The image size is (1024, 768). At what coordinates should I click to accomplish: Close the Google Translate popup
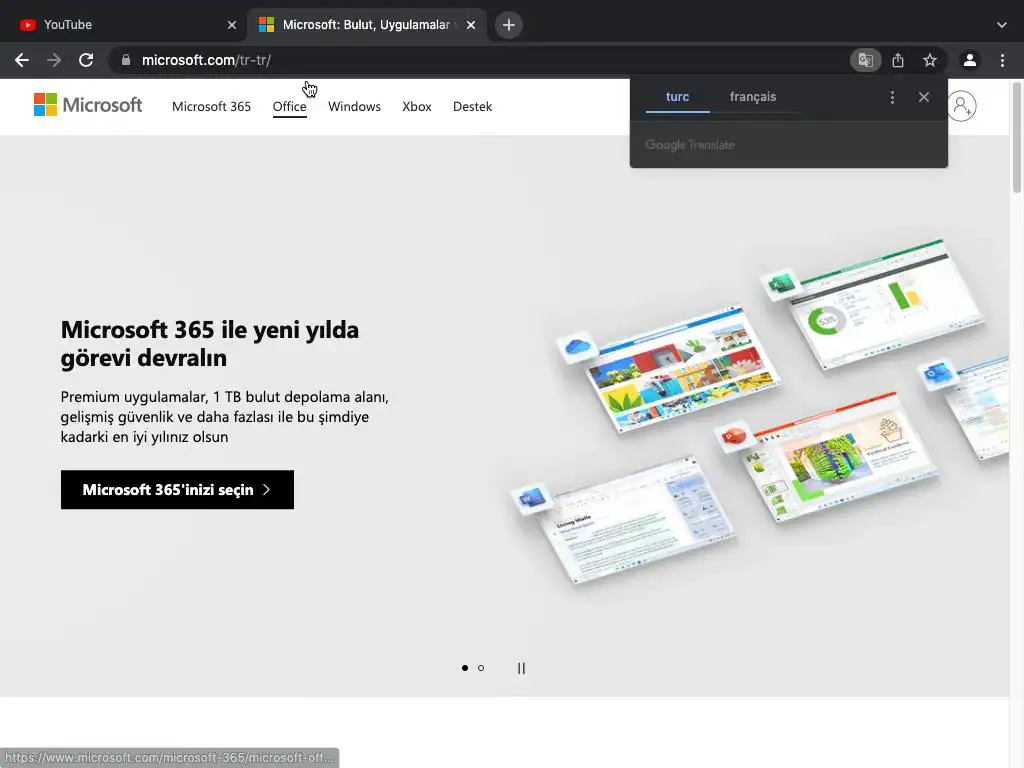point(923,97)
